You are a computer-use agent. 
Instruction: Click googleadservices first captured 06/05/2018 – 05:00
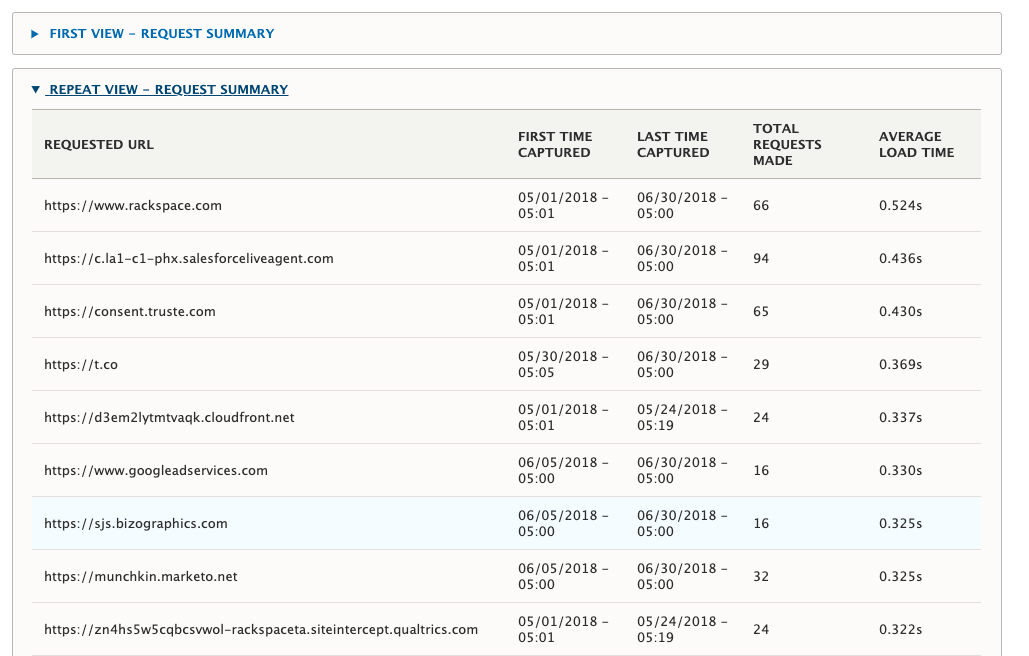pyautogui.click(x=563, y=470)
